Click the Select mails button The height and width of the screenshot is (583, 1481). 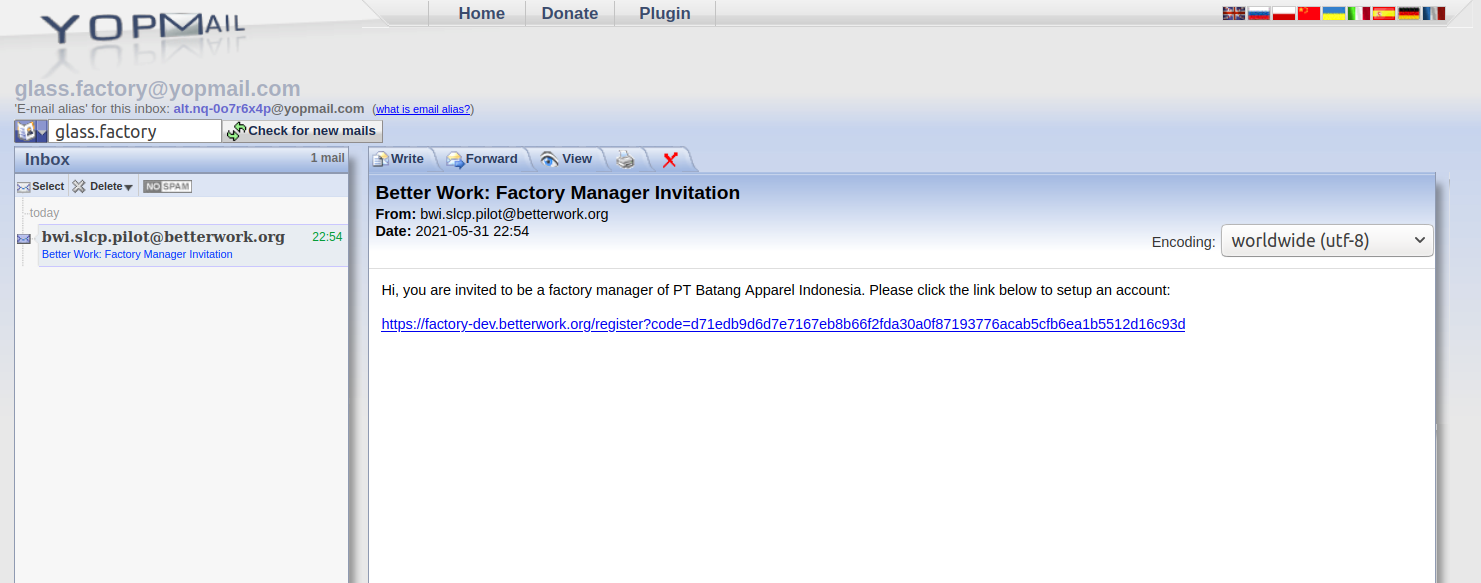[x=41, y=186]
